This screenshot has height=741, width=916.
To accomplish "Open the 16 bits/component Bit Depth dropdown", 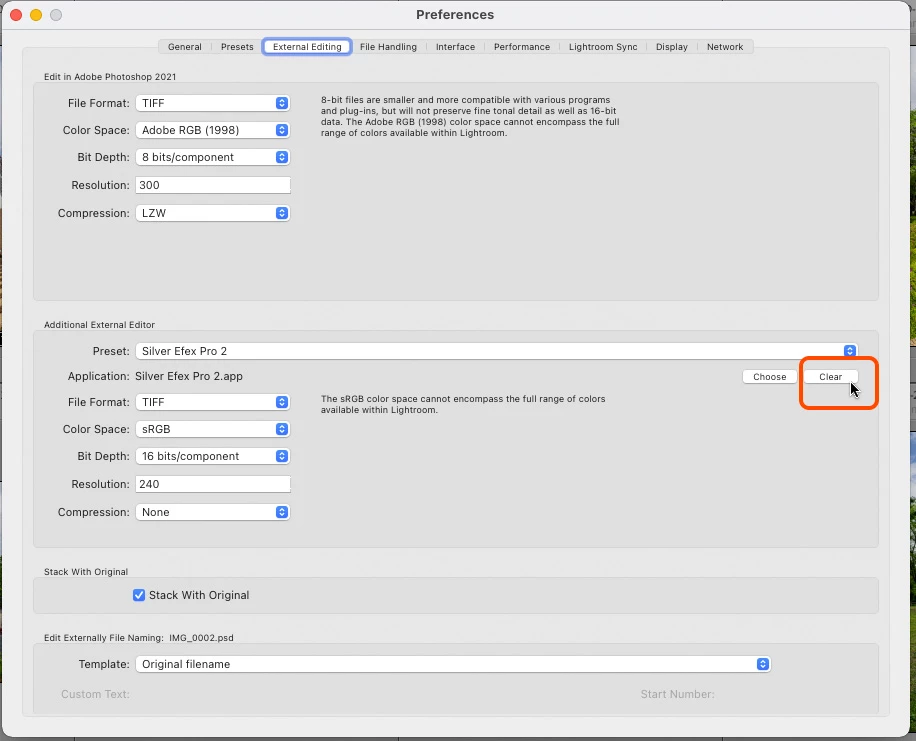I will coord(213,456).
